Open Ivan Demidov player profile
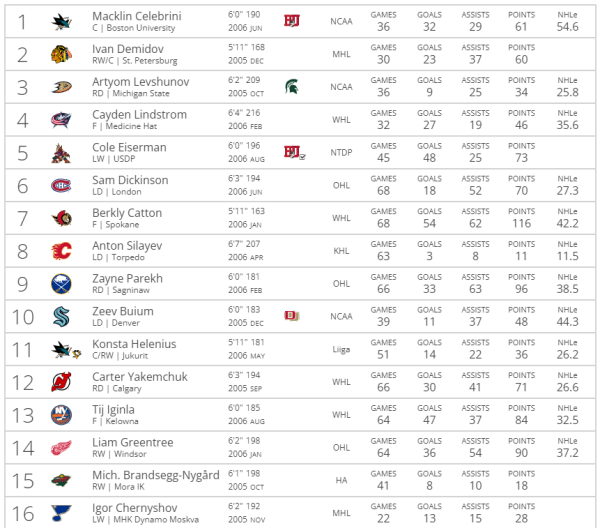This screenshot has width=600, height=528. (128, 49)
